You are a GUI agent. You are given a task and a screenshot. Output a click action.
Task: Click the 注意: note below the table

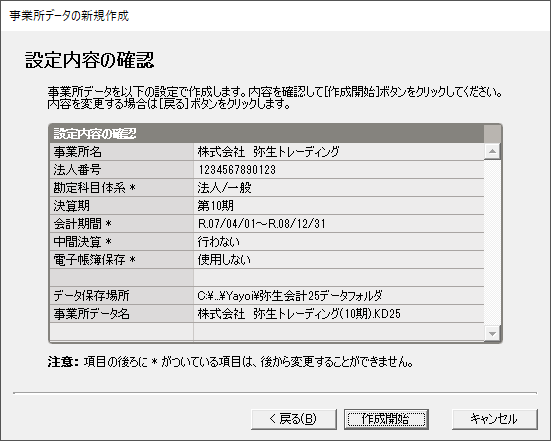pyautogui.click(x=231, y=362)
